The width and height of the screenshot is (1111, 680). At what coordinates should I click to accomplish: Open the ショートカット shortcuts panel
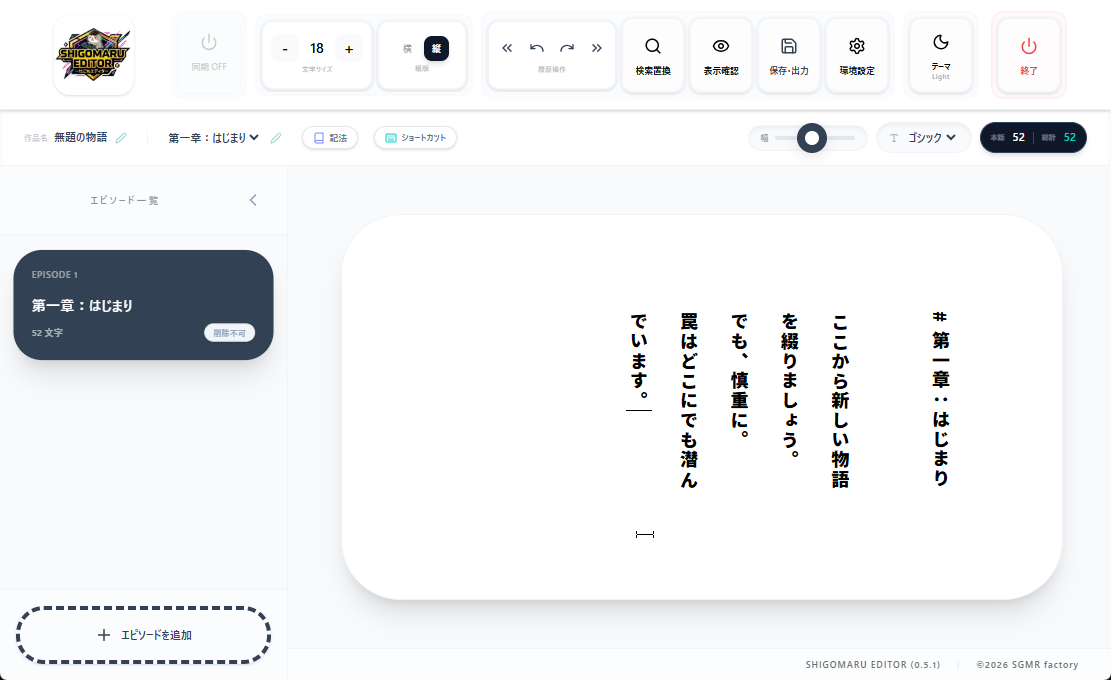[x=415, y=137]
